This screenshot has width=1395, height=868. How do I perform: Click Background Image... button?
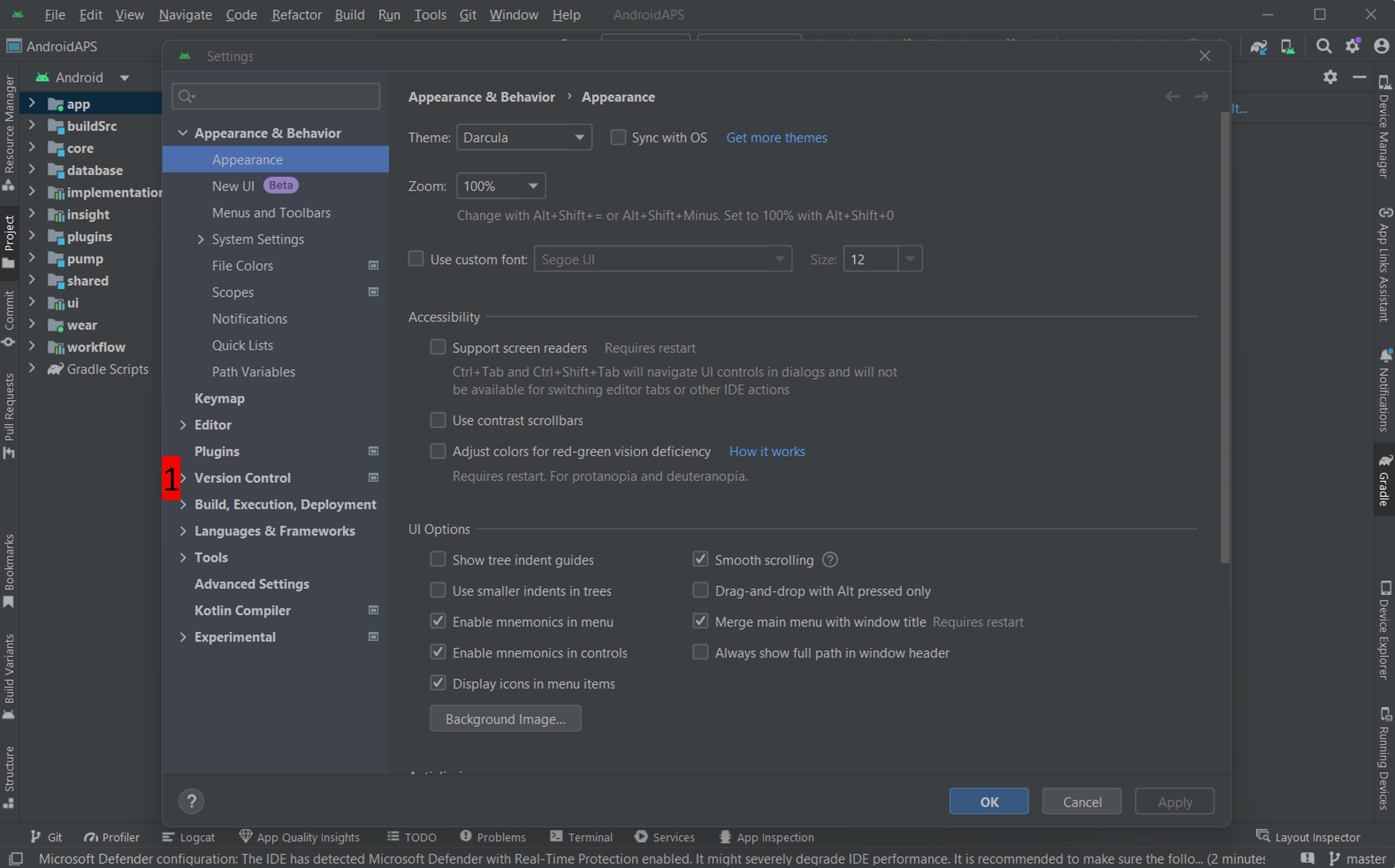coord(506,719)
